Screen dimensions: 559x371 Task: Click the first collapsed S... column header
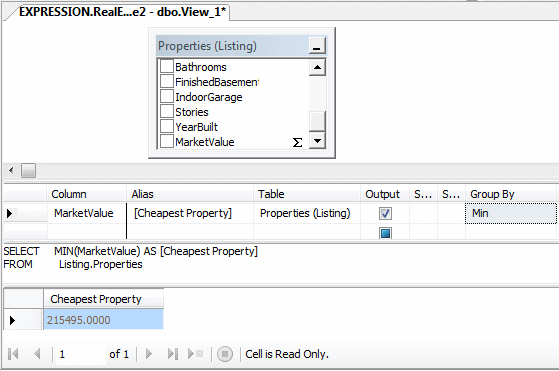click(423, 194)
